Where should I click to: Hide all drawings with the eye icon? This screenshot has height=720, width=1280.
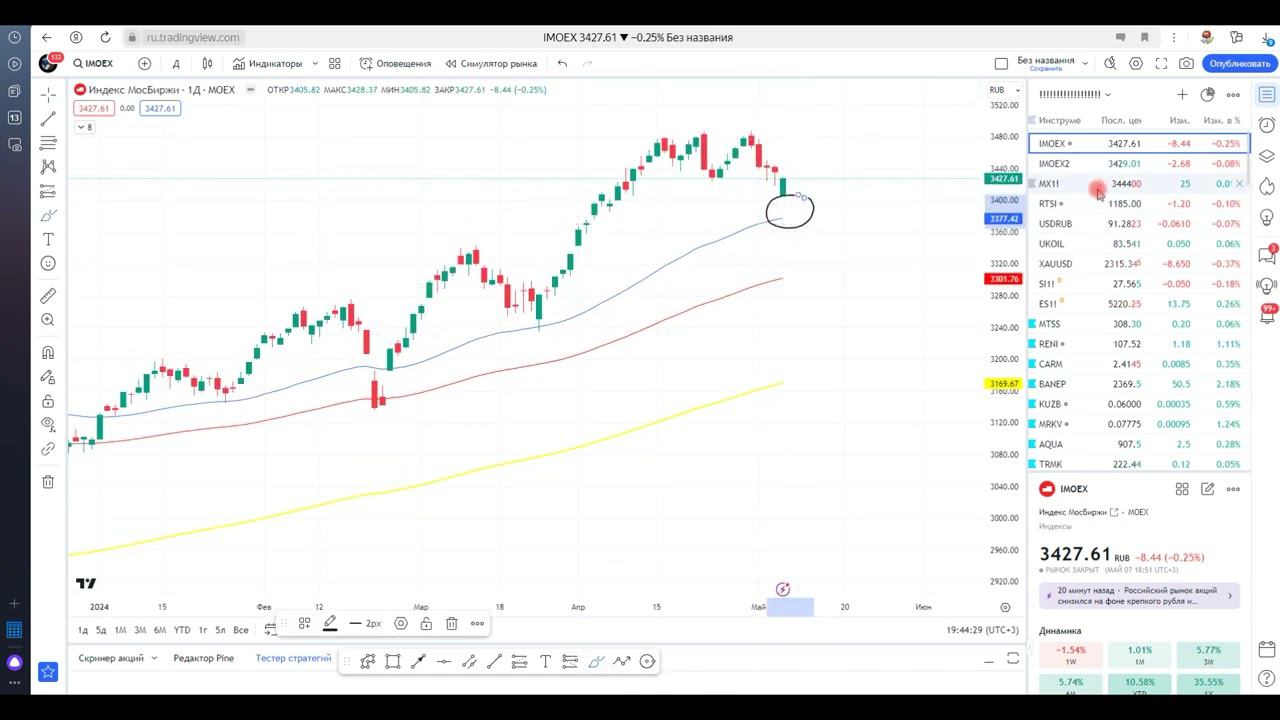click(x=48, y=425)
